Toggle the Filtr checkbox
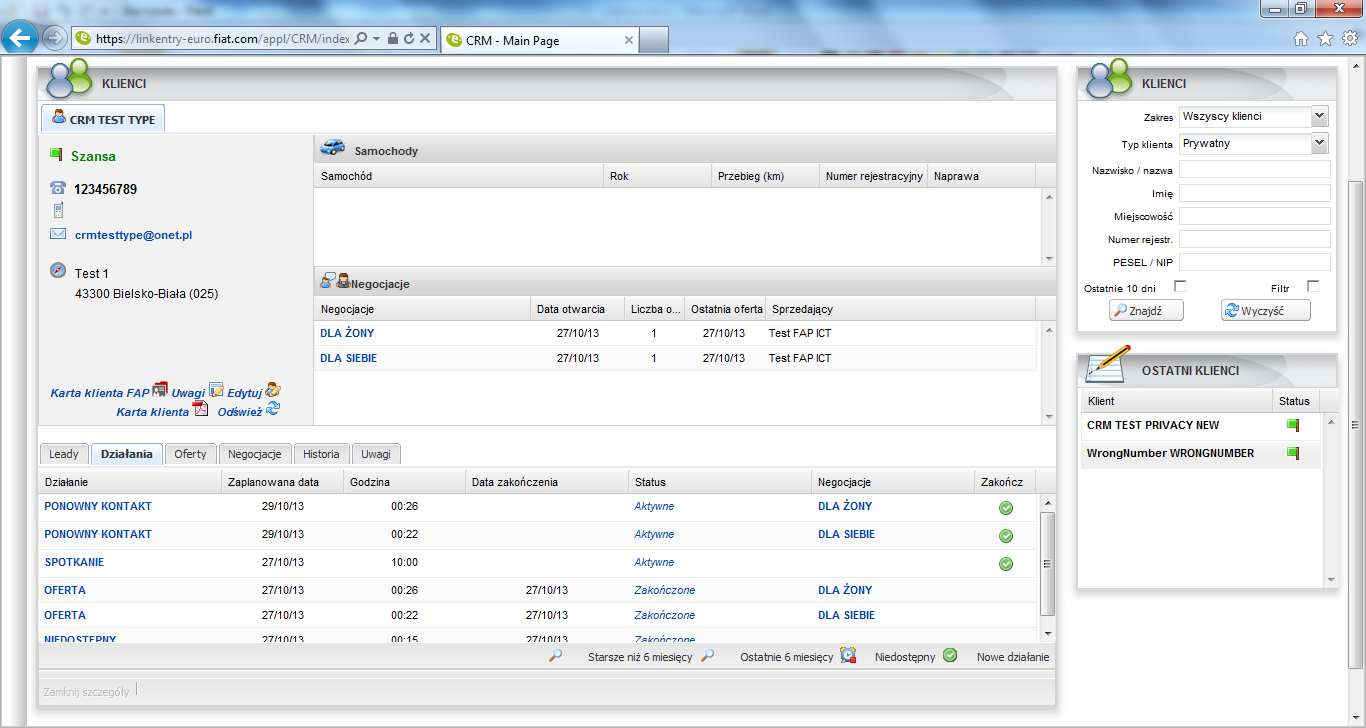This screenshot has height=728, width=1366. pyautogui.click(x=1313, y=287)
